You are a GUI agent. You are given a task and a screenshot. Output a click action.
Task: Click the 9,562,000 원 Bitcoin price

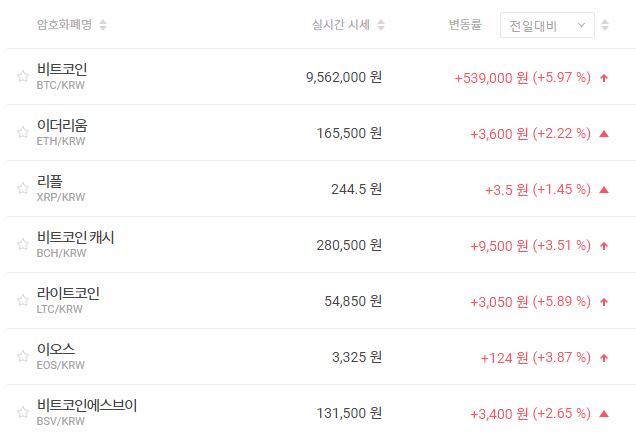click(343, 76)
